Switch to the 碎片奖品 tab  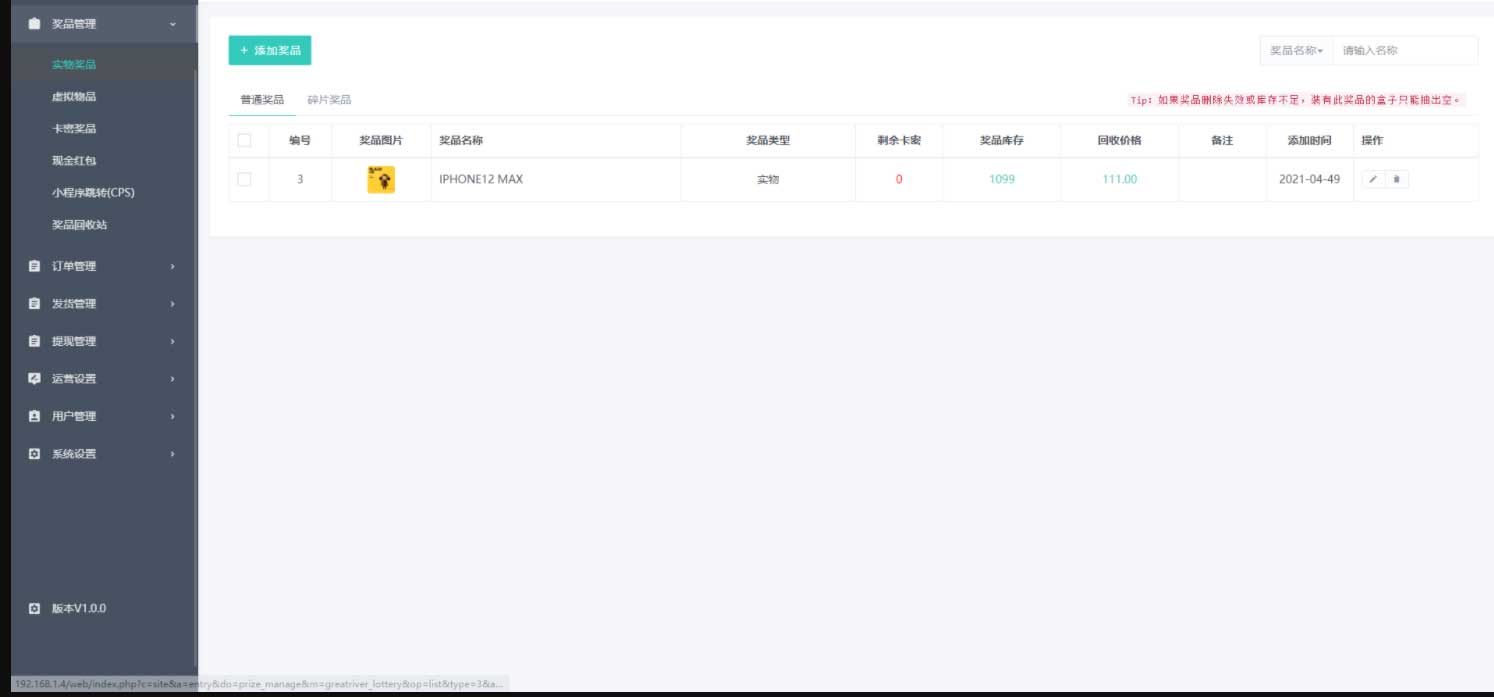pyautogui.click(x=329, y=100)
